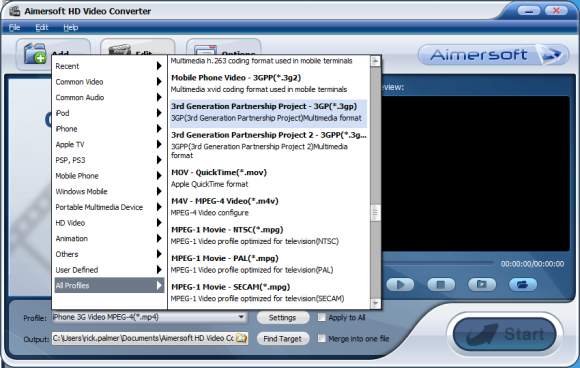Screen dimensions: 580x368
Task: Open the Profile dropdown combo box
Action: (x=149, y=317)
